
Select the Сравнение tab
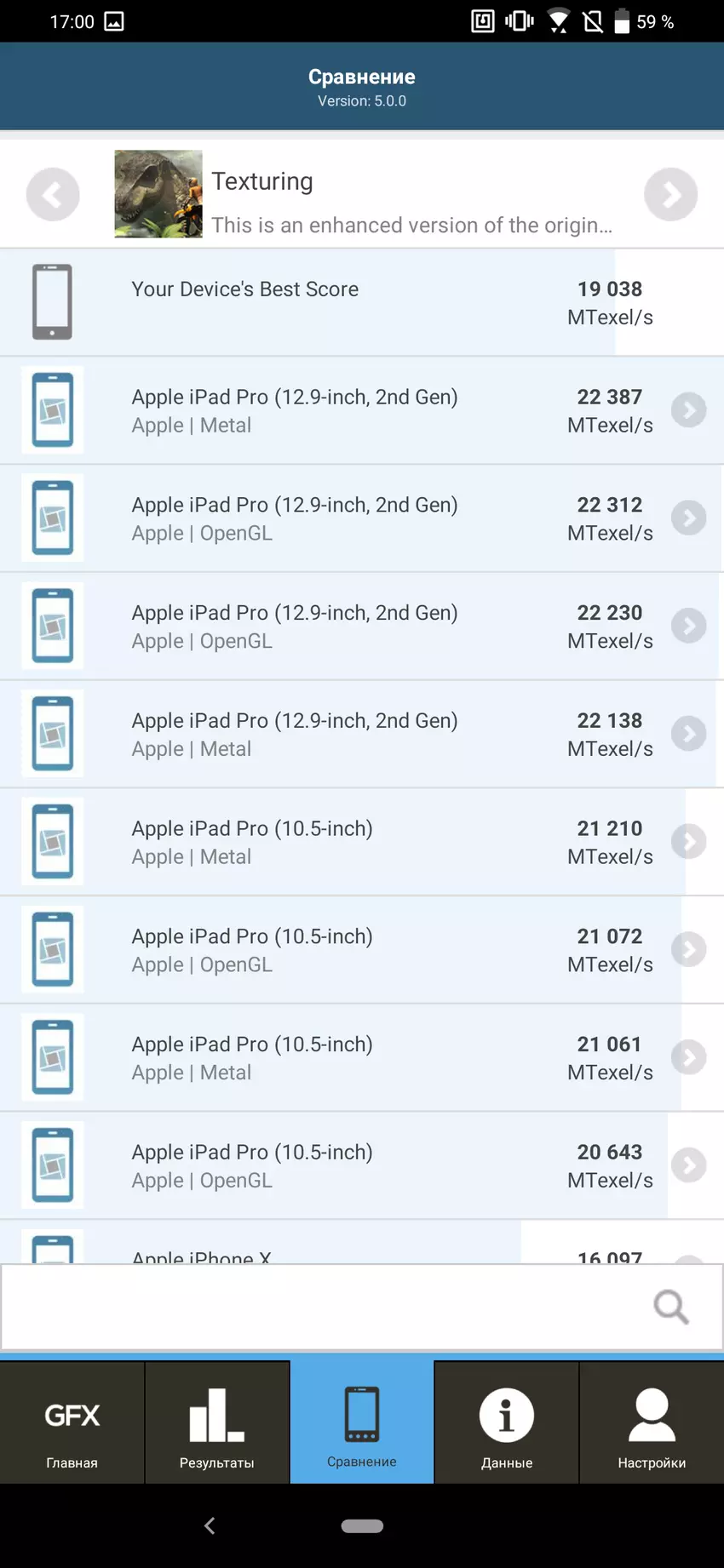click(x=362, y=1422)
